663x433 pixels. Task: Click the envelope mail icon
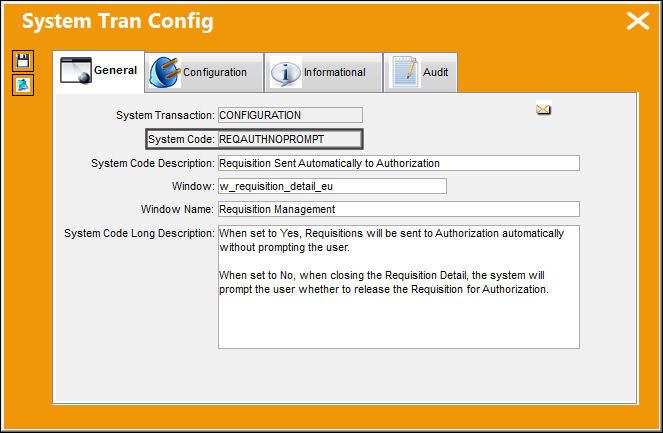click(543, 109)
